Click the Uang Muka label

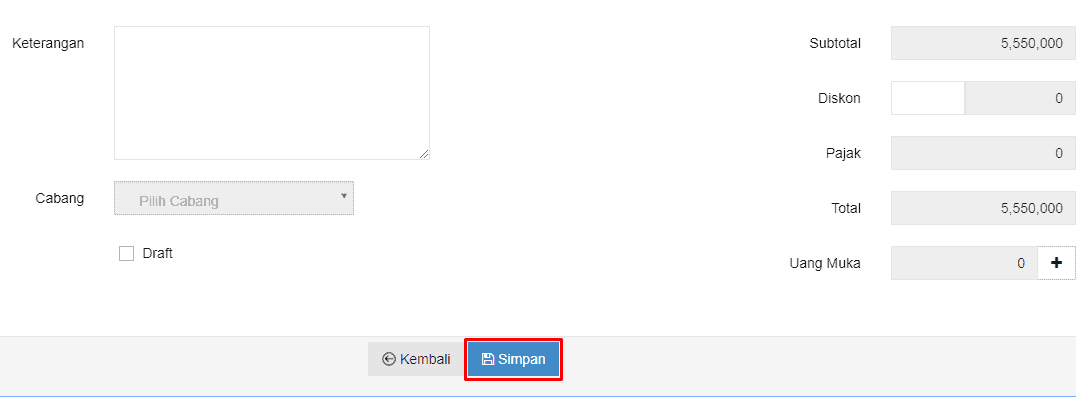pos(825,263)
